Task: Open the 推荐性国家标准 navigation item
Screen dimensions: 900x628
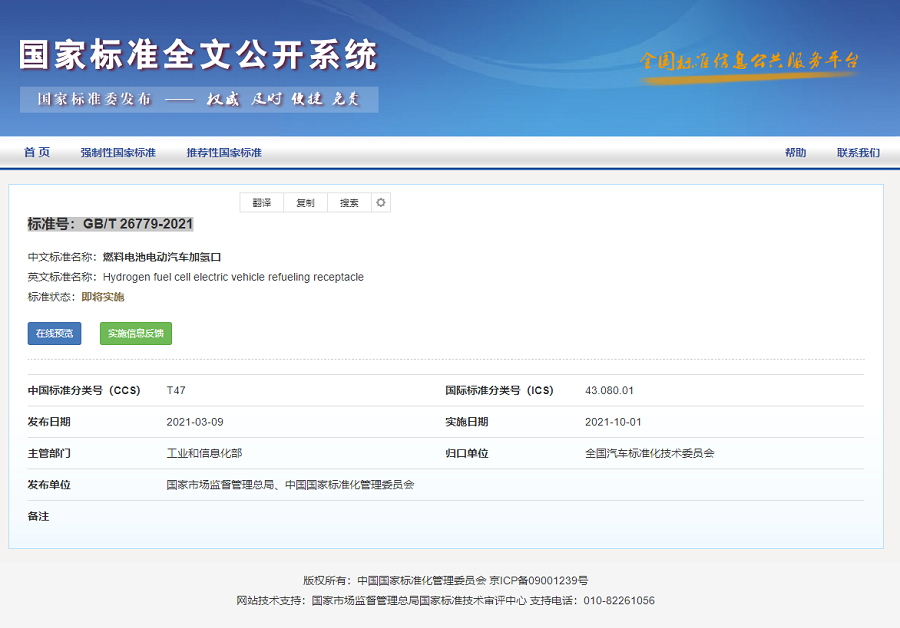Action: (224, 153)
